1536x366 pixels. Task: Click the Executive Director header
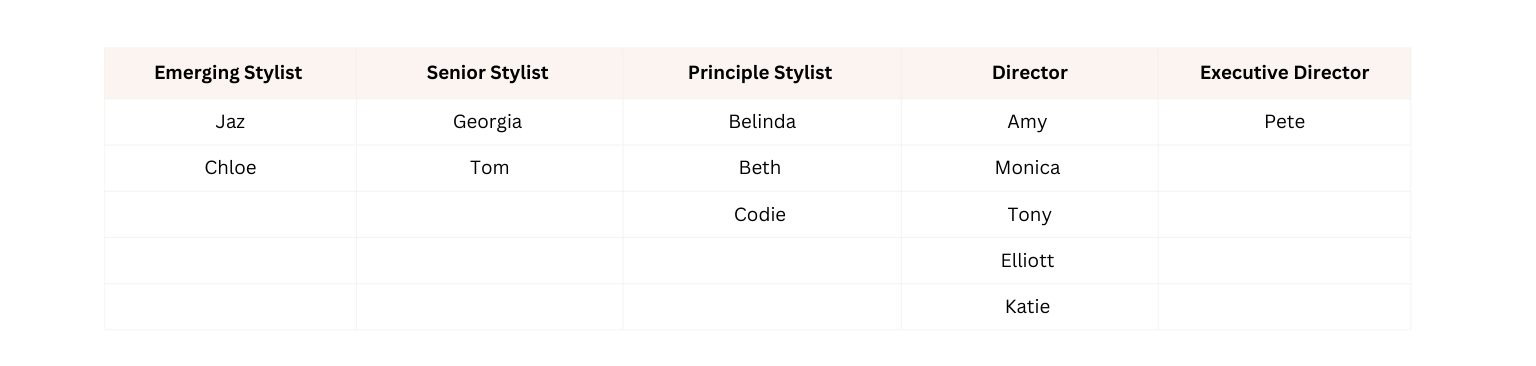click(1284, 73)
